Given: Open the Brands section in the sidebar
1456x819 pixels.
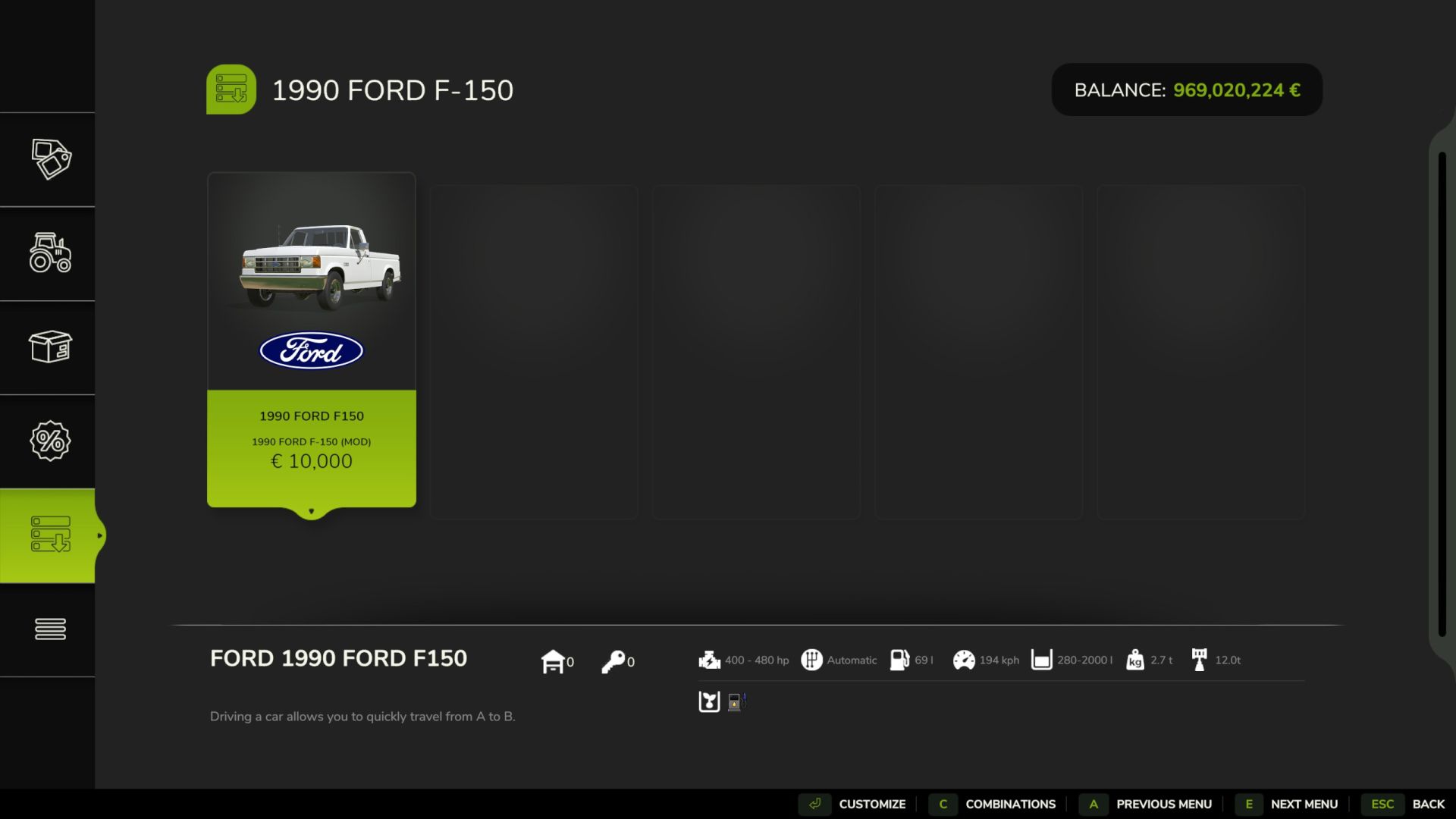Looking at the screenshot, I should point(50,160).
